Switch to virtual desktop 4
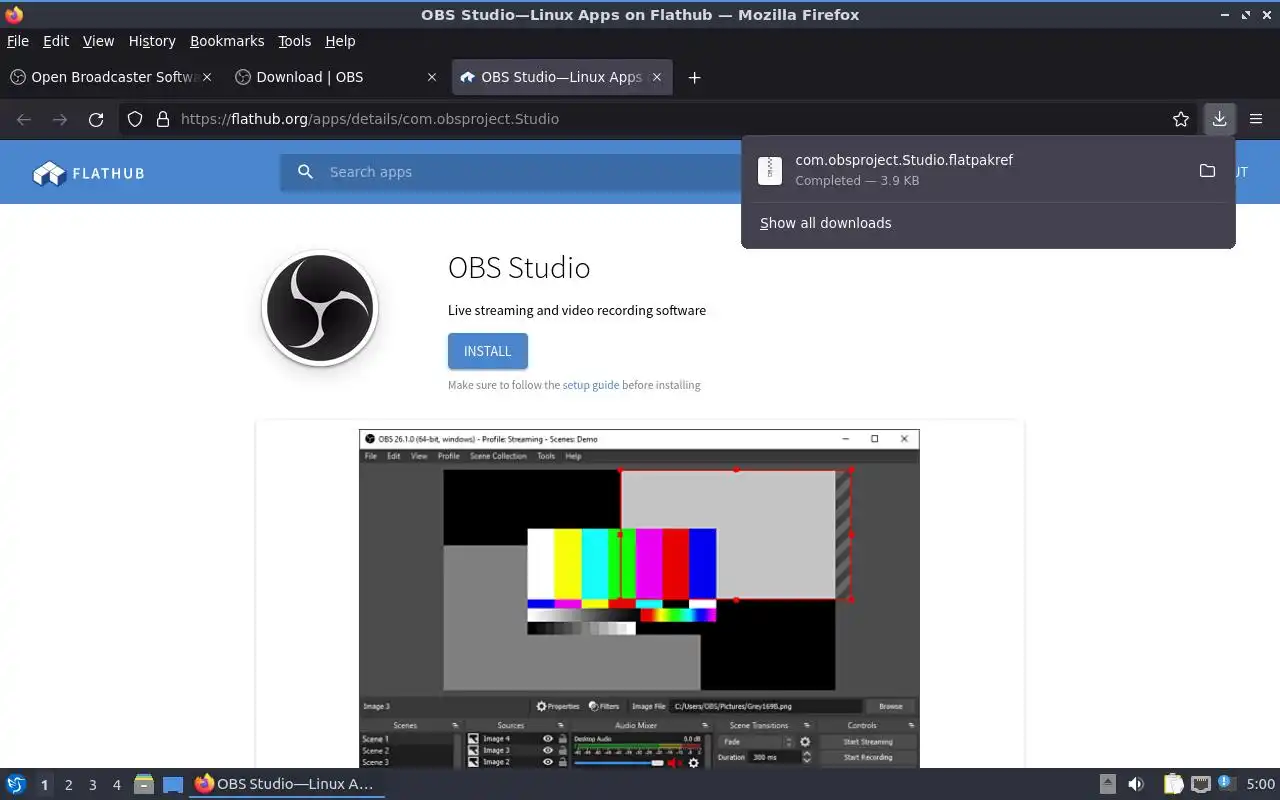The height and width of the screenshot is (800, 1280). (x=116, y=785)
